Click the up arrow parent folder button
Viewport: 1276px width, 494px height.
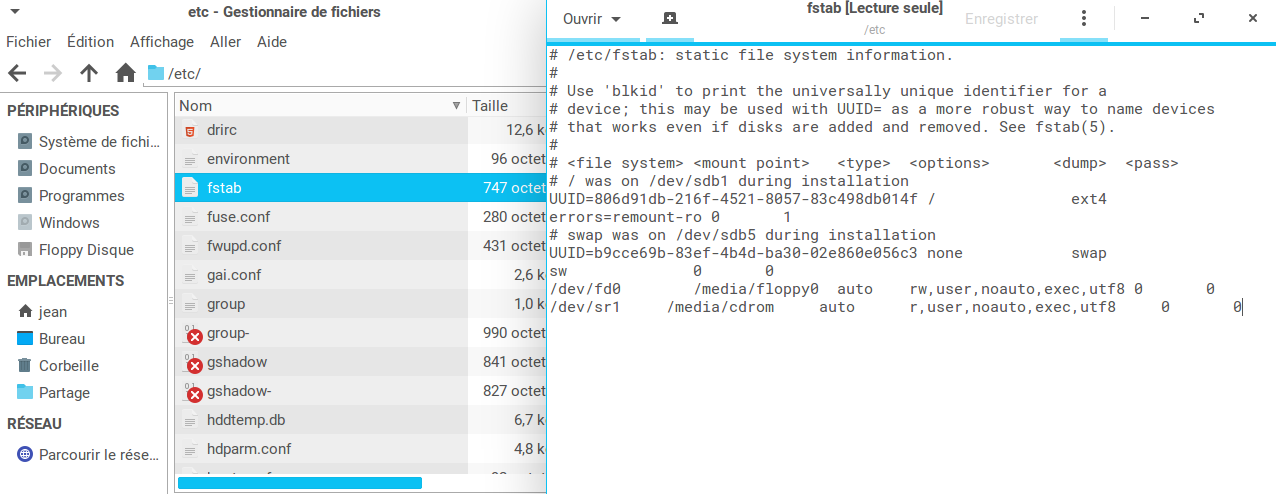coord(89,73)
